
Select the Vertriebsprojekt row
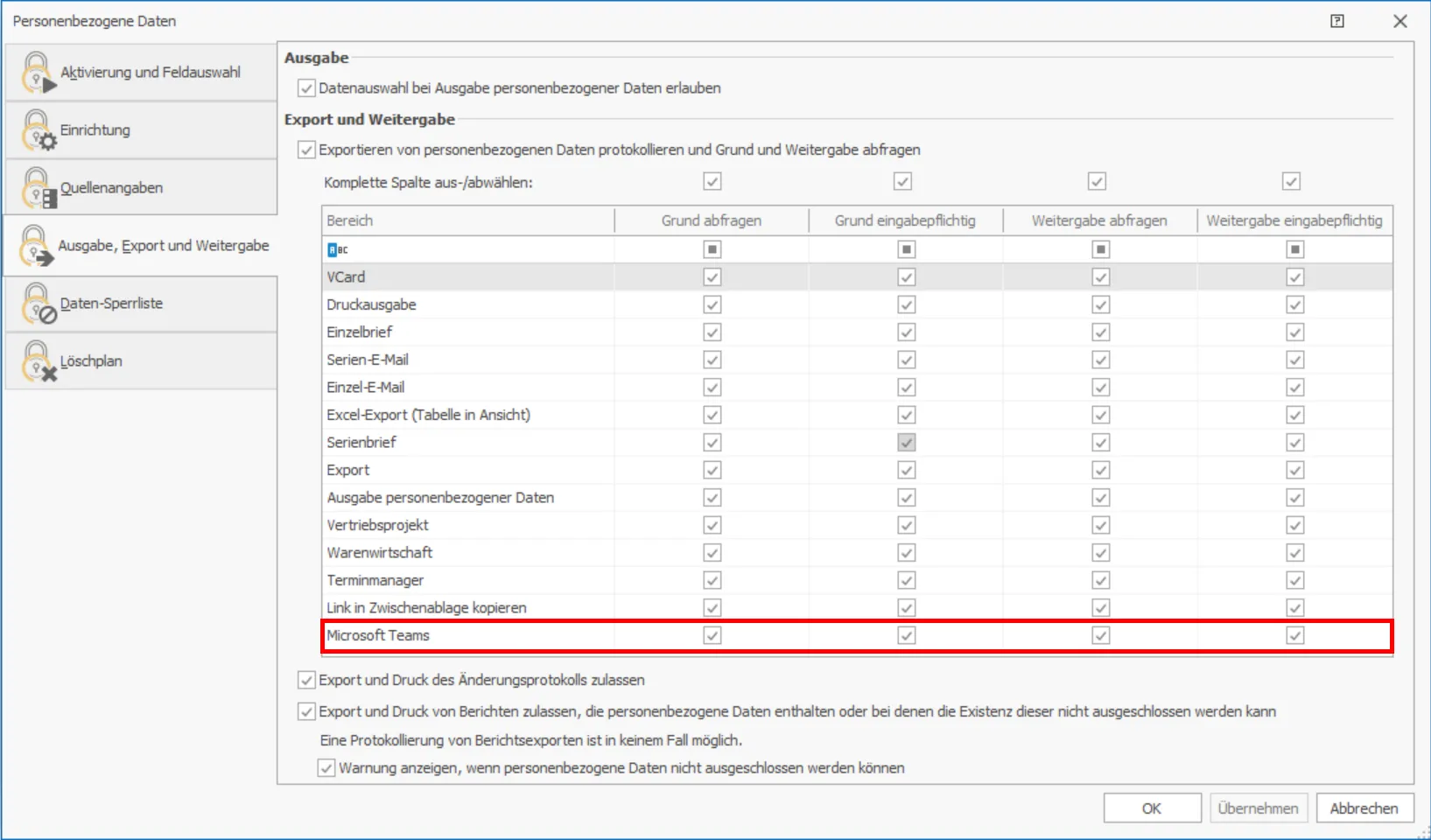(x=857, y=525)
